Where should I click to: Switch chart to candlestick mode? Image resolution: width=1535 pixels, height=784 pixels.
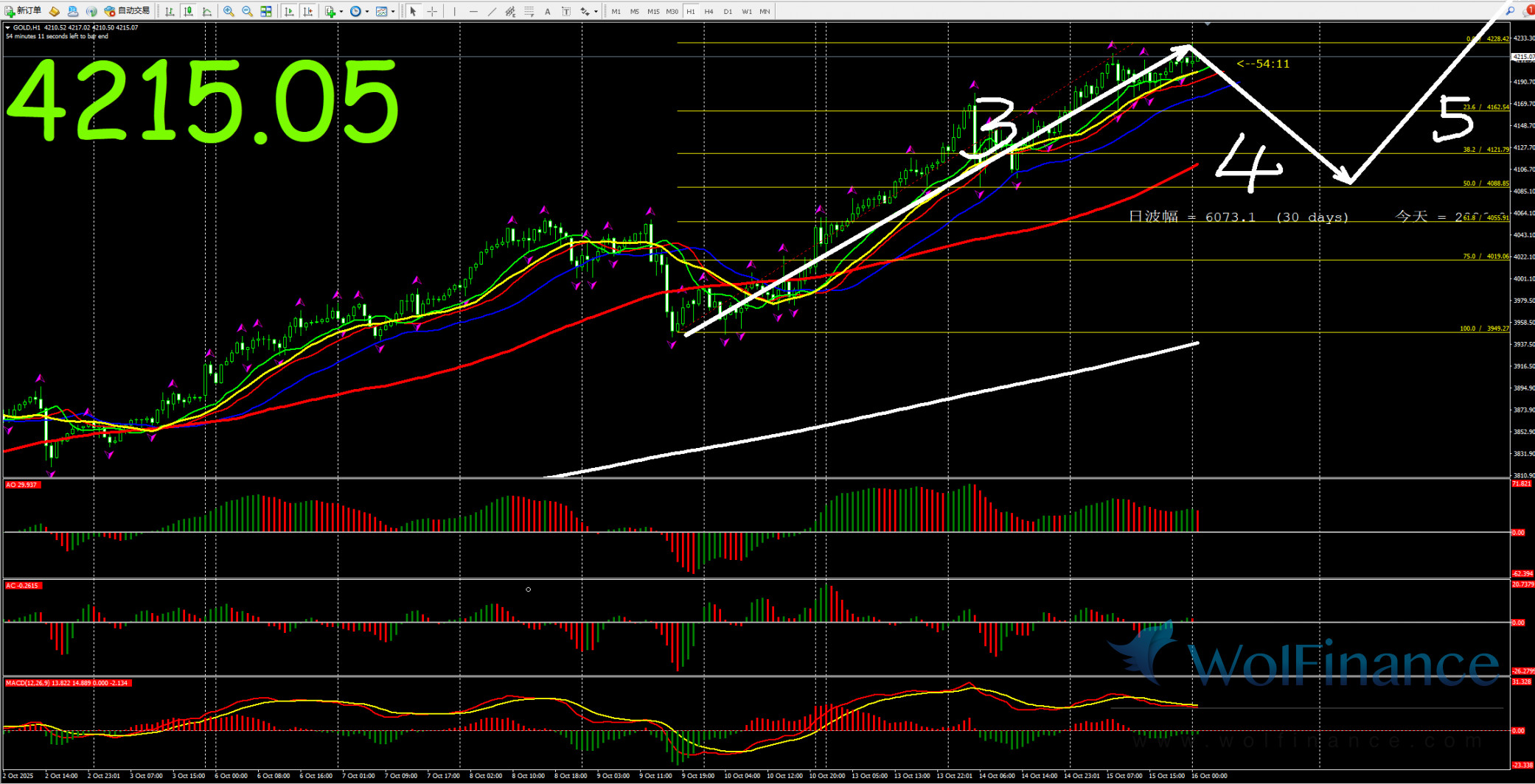click(x=189, y=11)
